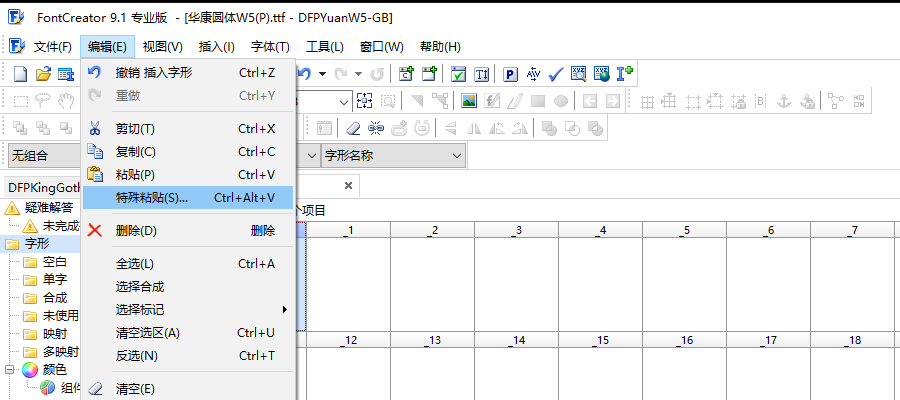900x400 pixels.
Task: Open the undo history dropdown arrow
Action: 323,74
